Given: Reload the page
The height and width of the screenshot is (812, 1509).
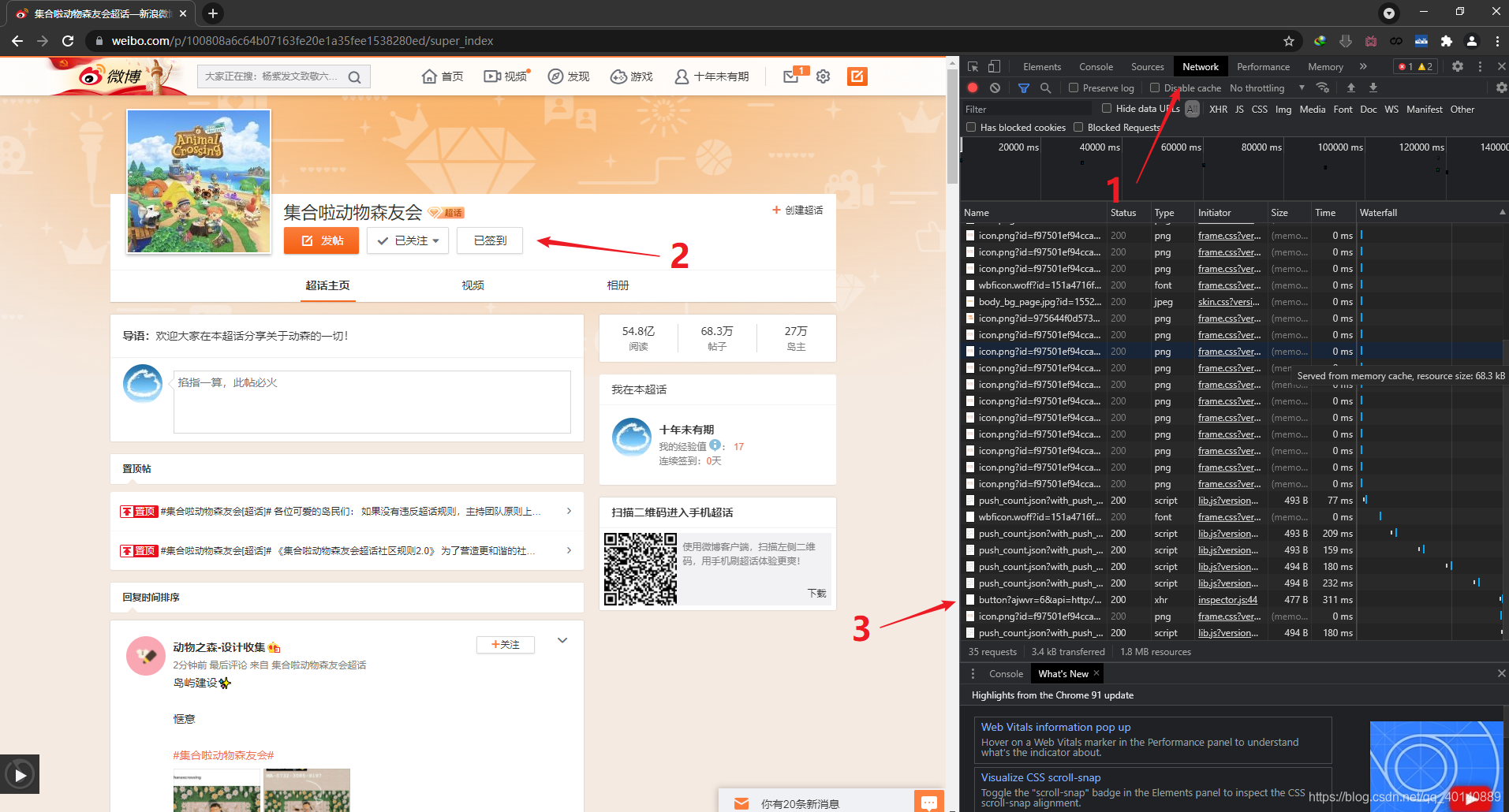Looking at the screenshot, I should click(x=68, y=41).
